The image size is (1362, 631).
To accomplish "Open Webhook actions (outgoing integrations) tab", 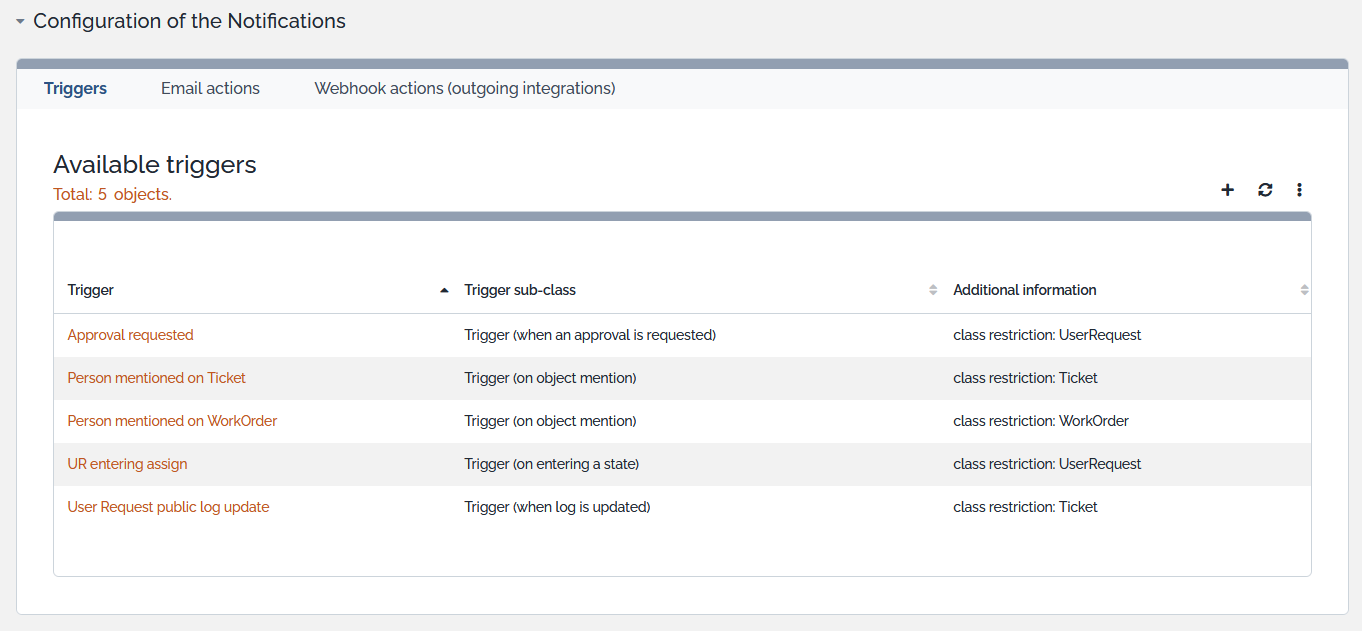I will tap(464, 88).
